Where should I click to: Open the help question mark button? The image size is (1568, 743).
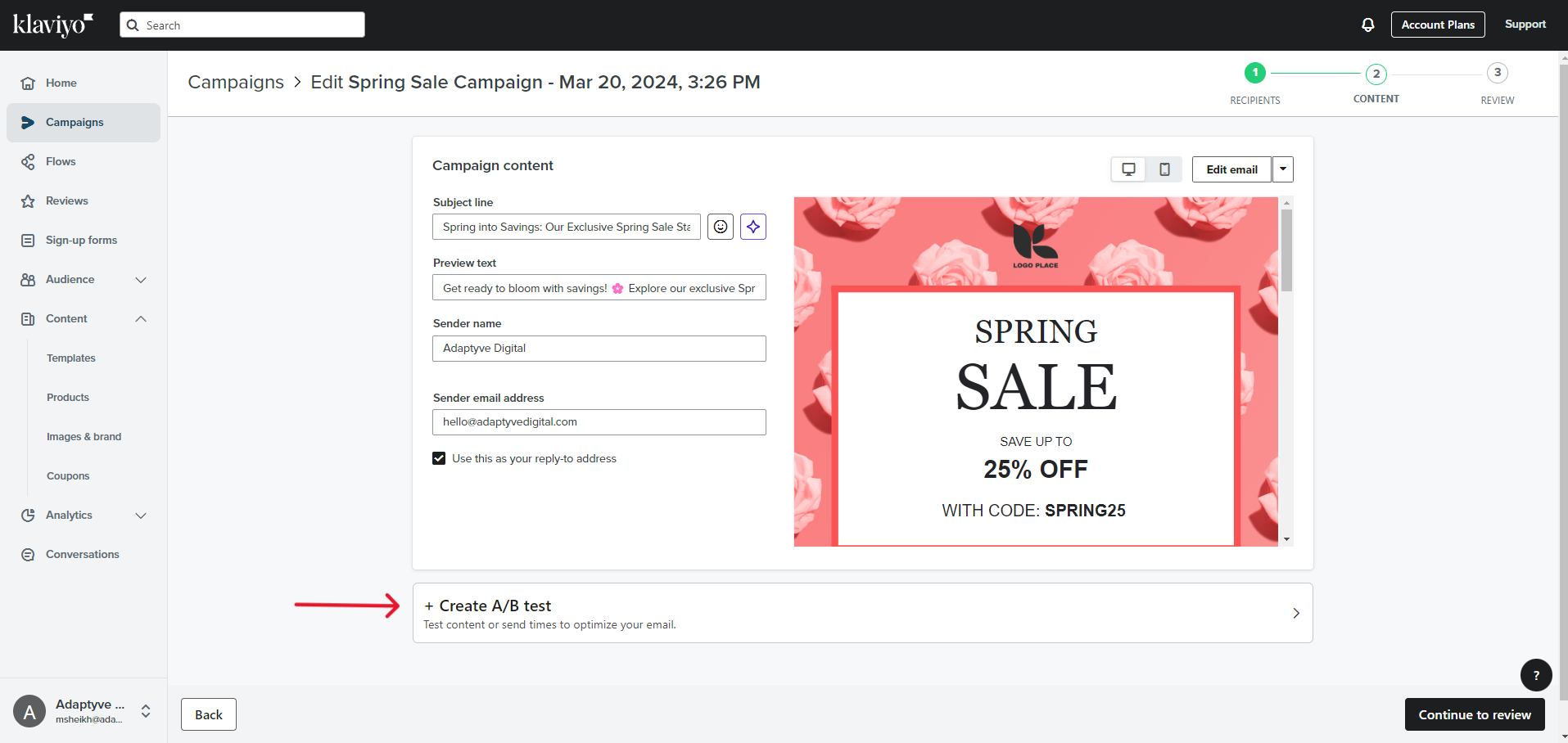[1535, 675]
